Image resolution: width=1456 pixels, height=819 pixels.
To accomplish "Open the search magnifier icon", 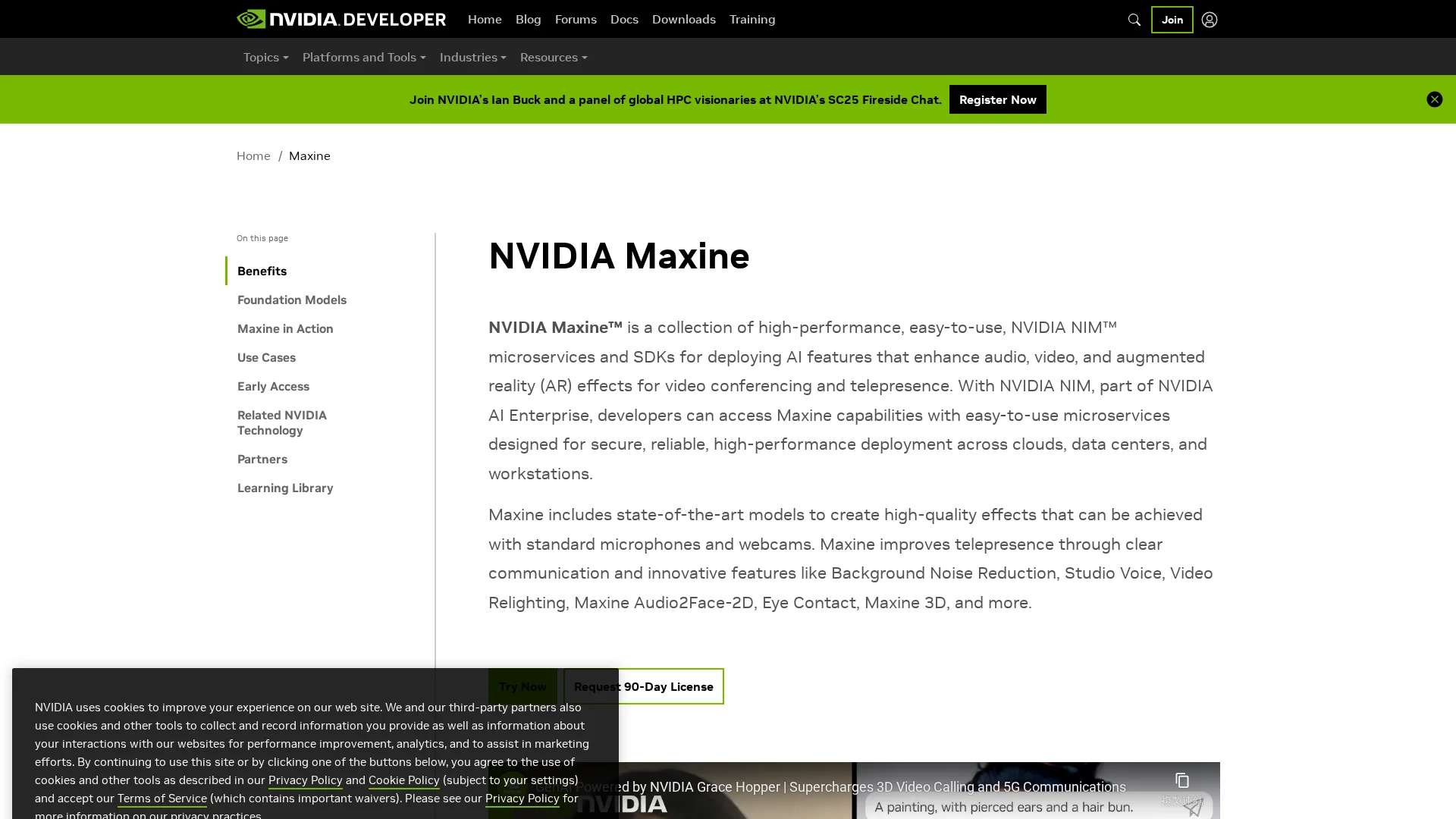I will 1134,20.
